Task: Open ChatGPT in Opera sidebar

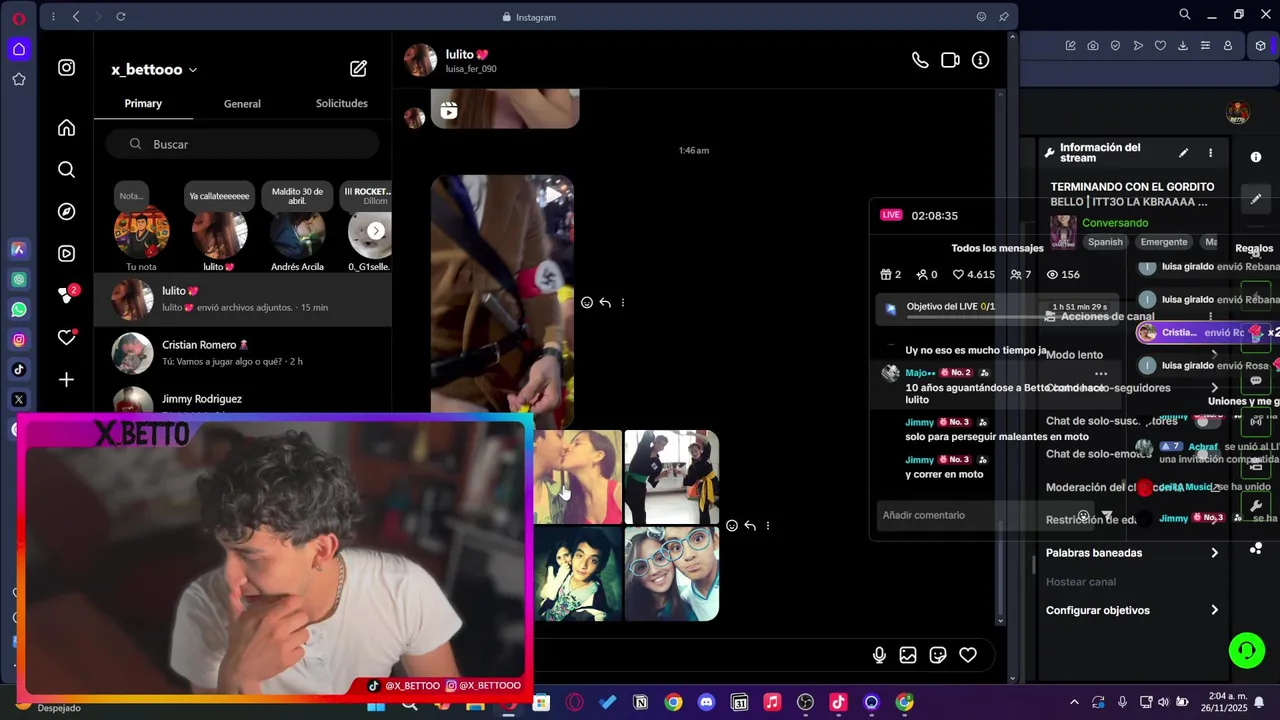Action: [19, 280]
